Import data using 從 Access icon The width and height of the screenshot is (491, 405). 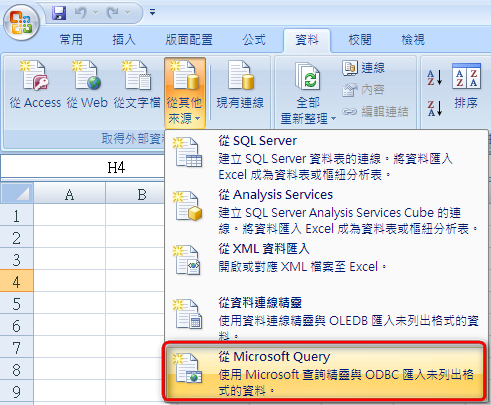(x=35, y=85)
